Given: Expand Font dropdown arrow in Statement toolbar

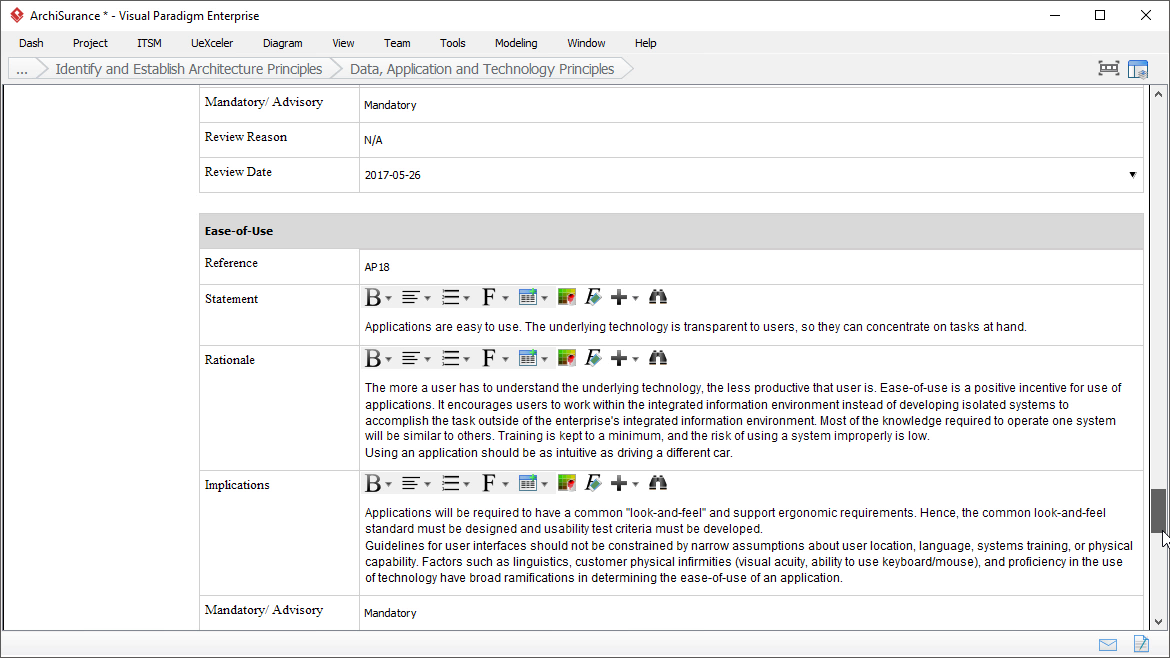Looking at the screenshot, I should click(505, 298).
